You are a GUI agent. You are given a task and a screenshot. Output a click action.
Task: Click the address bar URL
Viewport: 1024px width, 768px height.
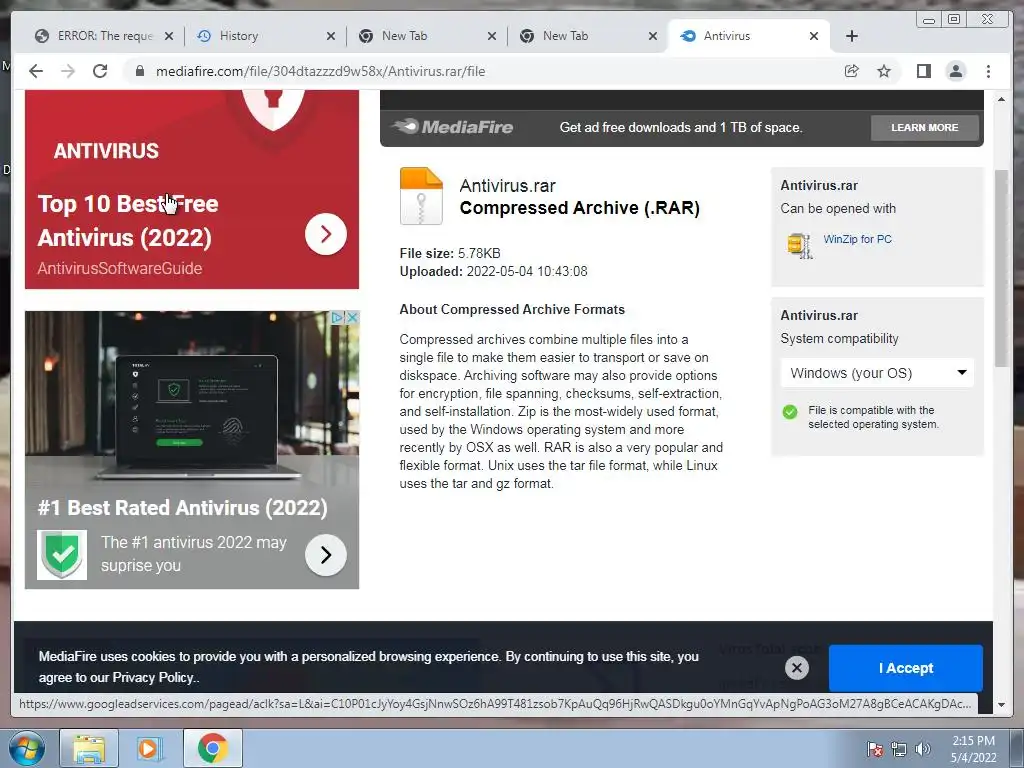pyautogui.click(x=320, y=71)
